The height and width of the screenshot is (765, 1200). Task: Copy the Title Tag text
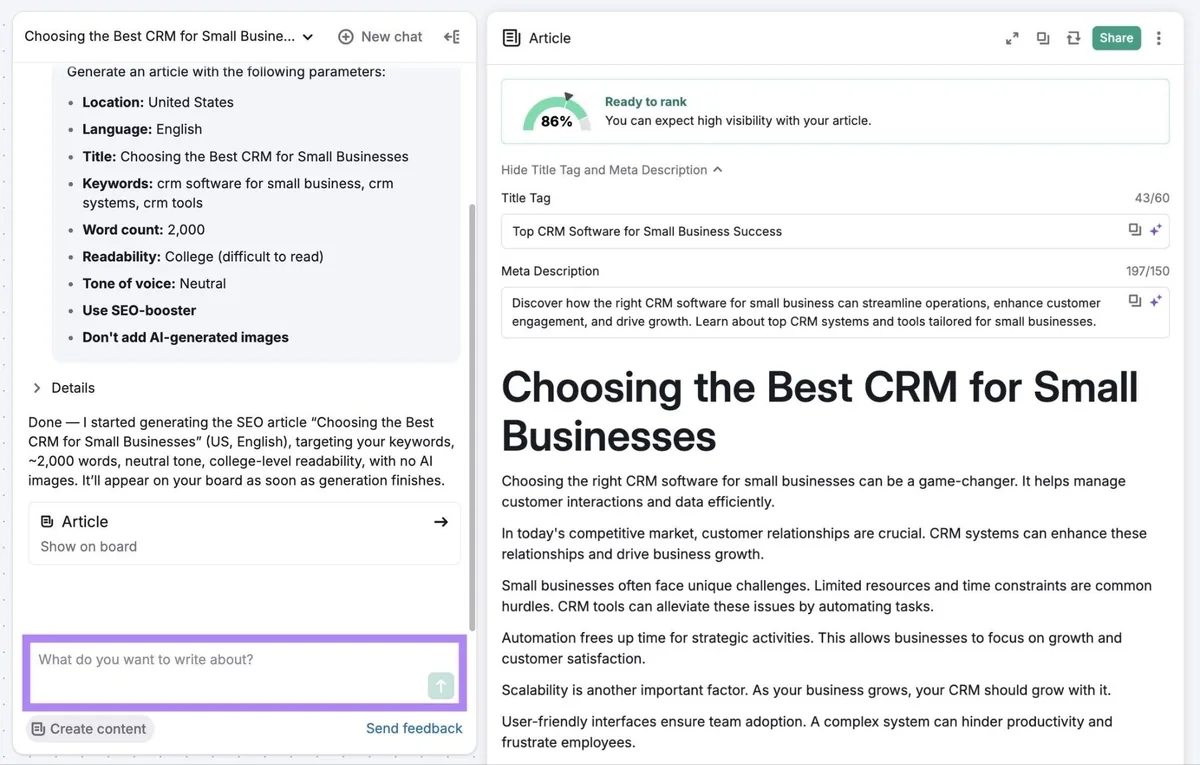tap(1135, 230)
